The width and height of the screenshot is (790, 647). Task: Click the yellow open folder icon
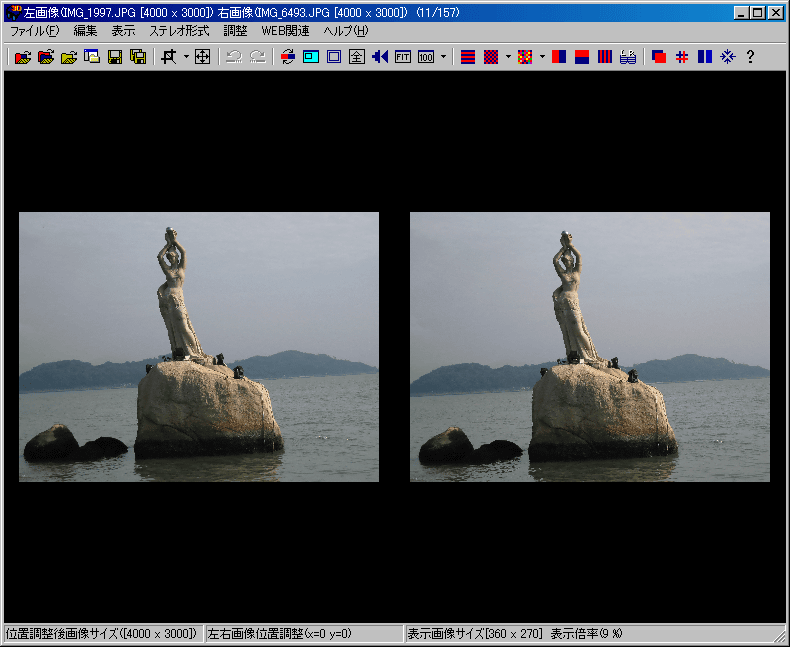[x=69, y=56]
